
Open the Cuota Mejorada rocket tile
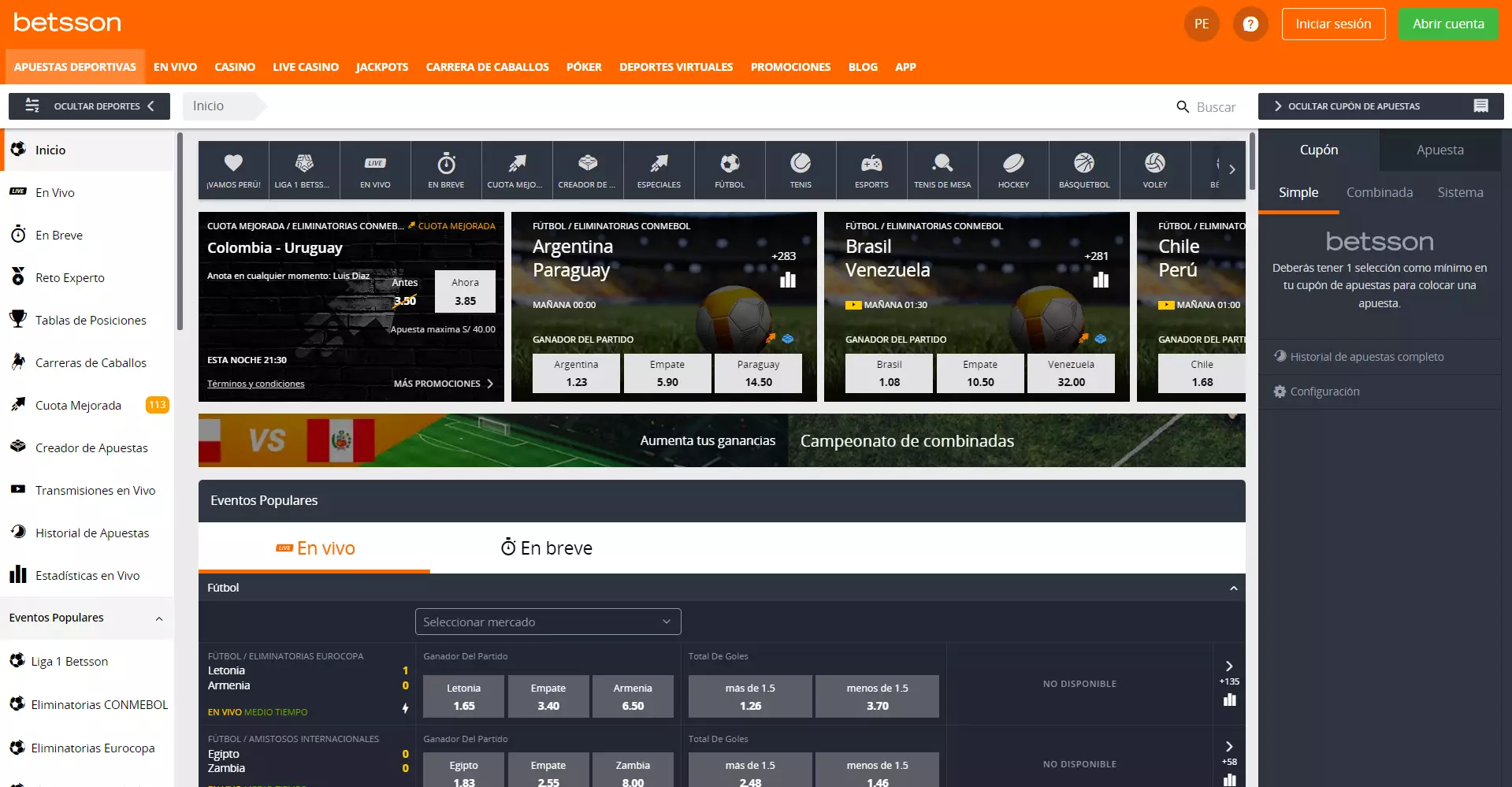(517, 169)
